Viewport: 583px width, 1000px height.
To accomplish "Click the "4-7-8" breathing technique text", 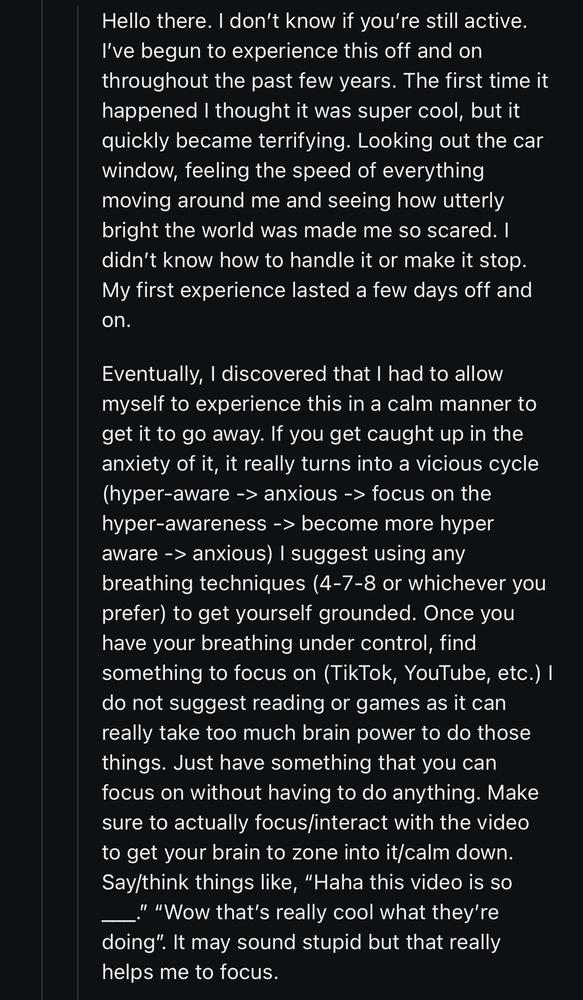I will click(348, 584).
